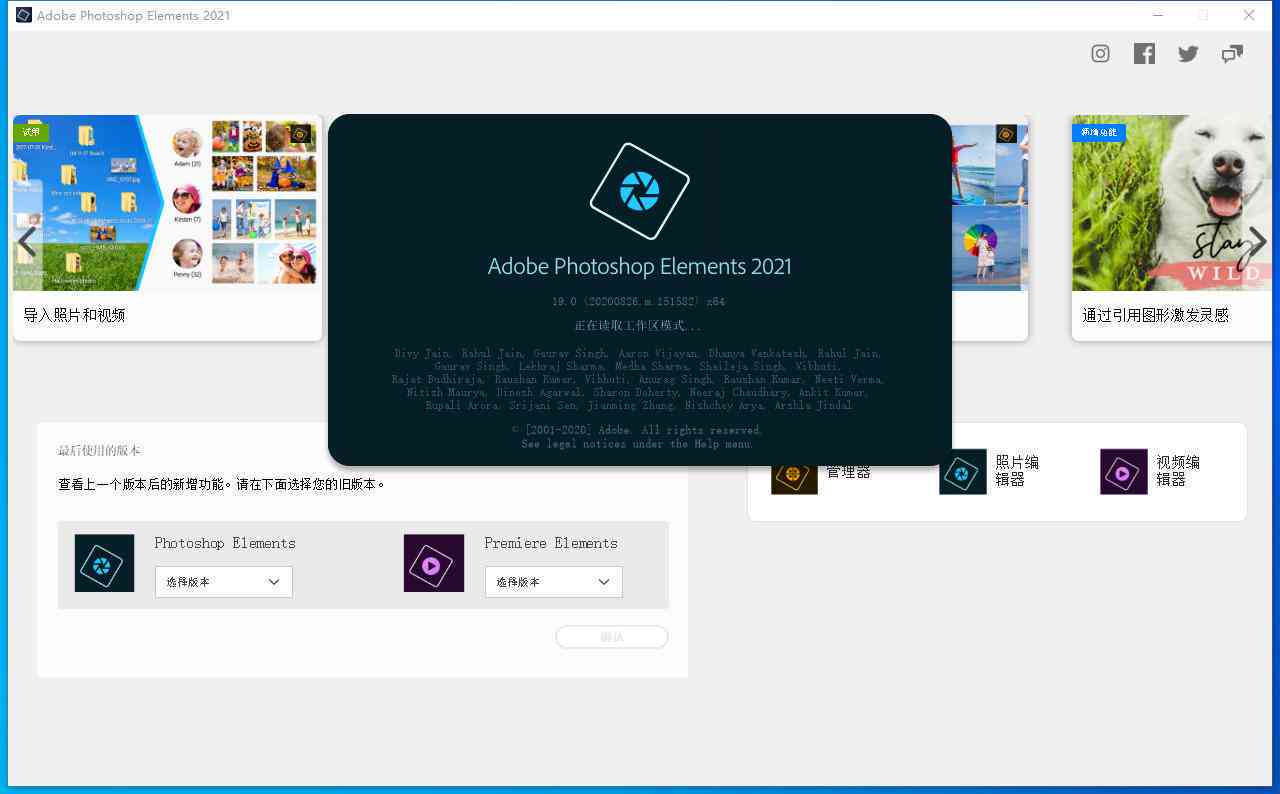Go to previous carousel card arrow
1280x794 pixels.
tap(27, 241)
